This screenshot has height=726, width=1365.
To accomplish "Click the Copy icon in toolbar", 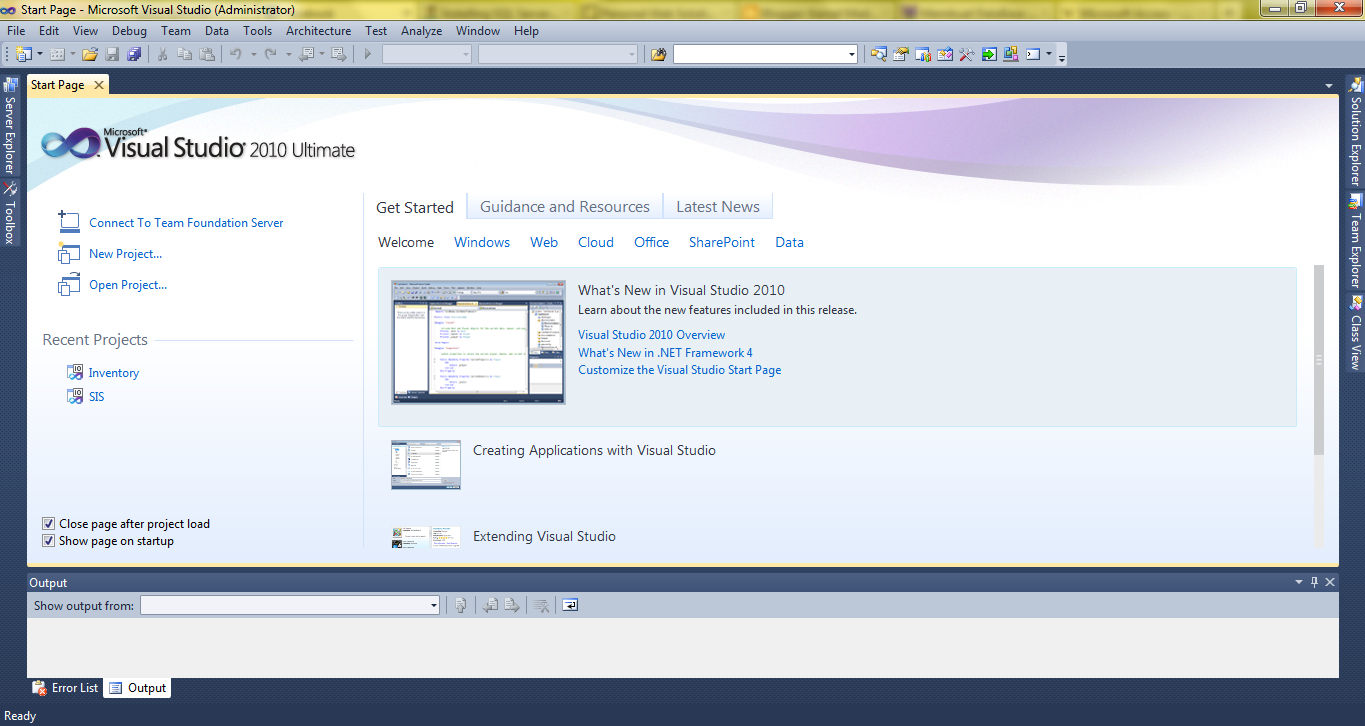I will pyautogui.click(x=184, y=54).
